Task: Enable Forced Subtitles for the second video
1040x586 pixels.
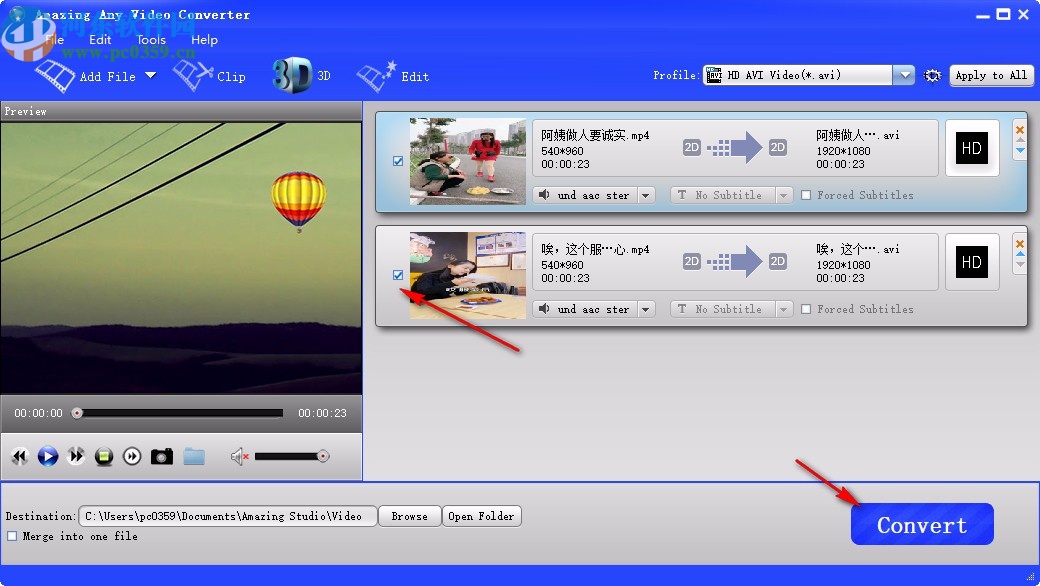Action: [x=805, y=309]
